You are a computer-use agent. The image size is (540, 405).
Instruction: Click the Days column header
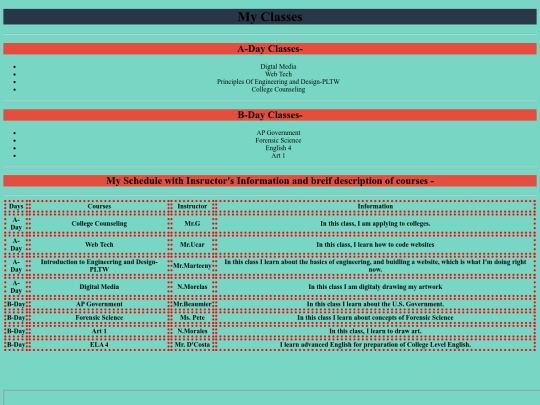pyautogui.click(x=16, y=206)
